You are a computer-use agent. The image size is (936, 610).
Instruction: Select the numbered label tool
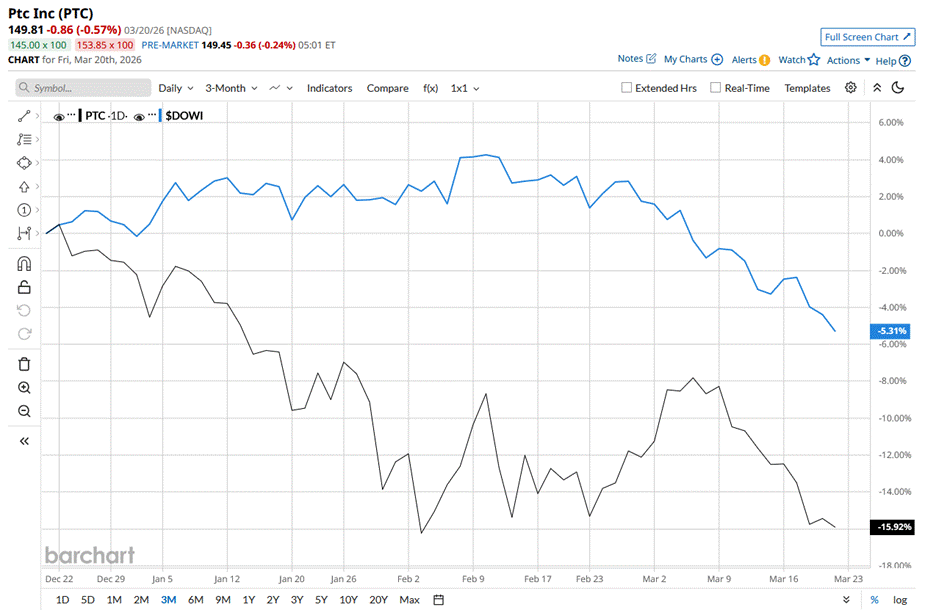[x=24, y=210]
